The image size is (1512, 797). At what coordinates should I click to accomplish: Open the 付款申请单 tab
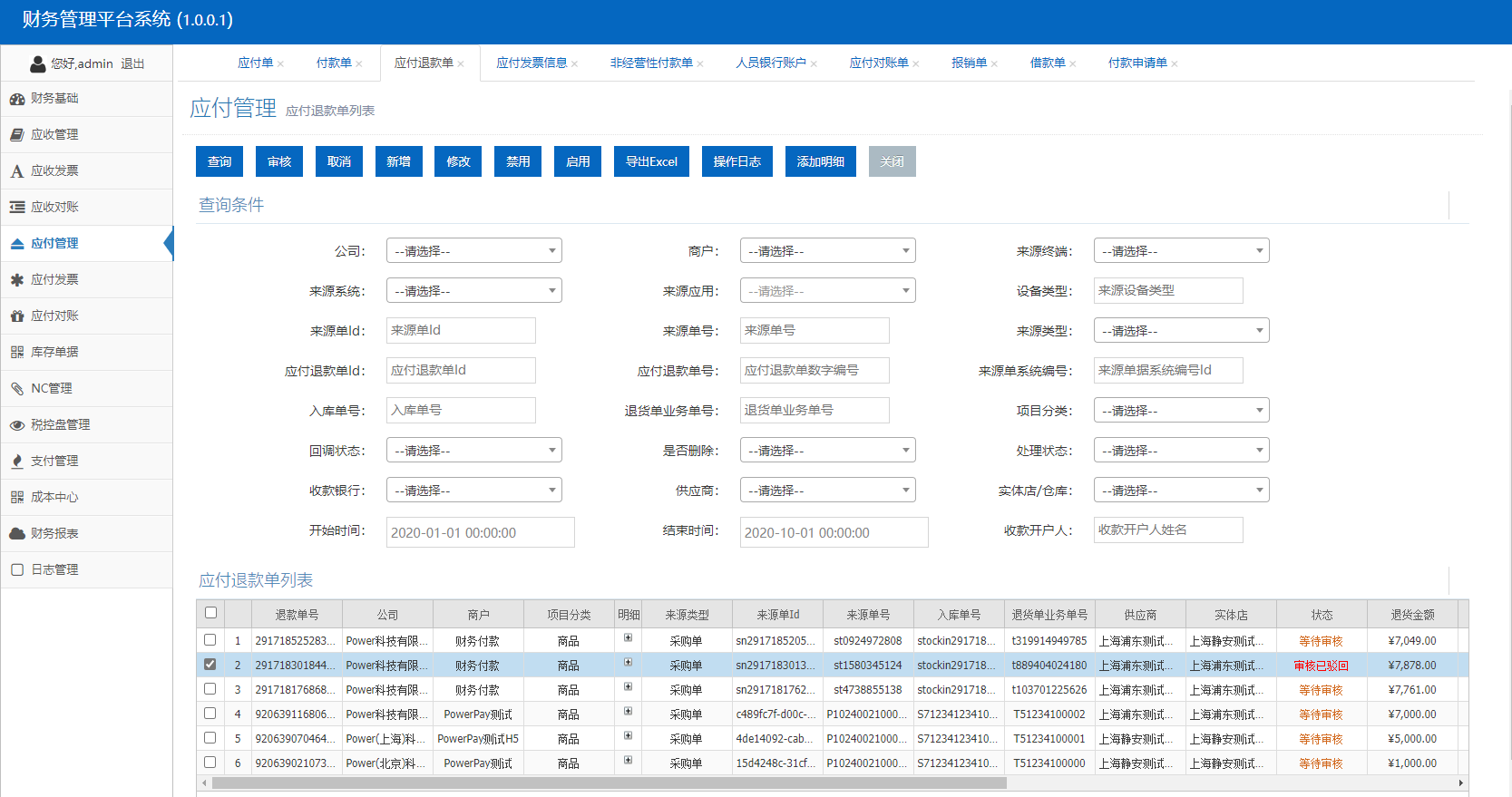(1137, 63)
